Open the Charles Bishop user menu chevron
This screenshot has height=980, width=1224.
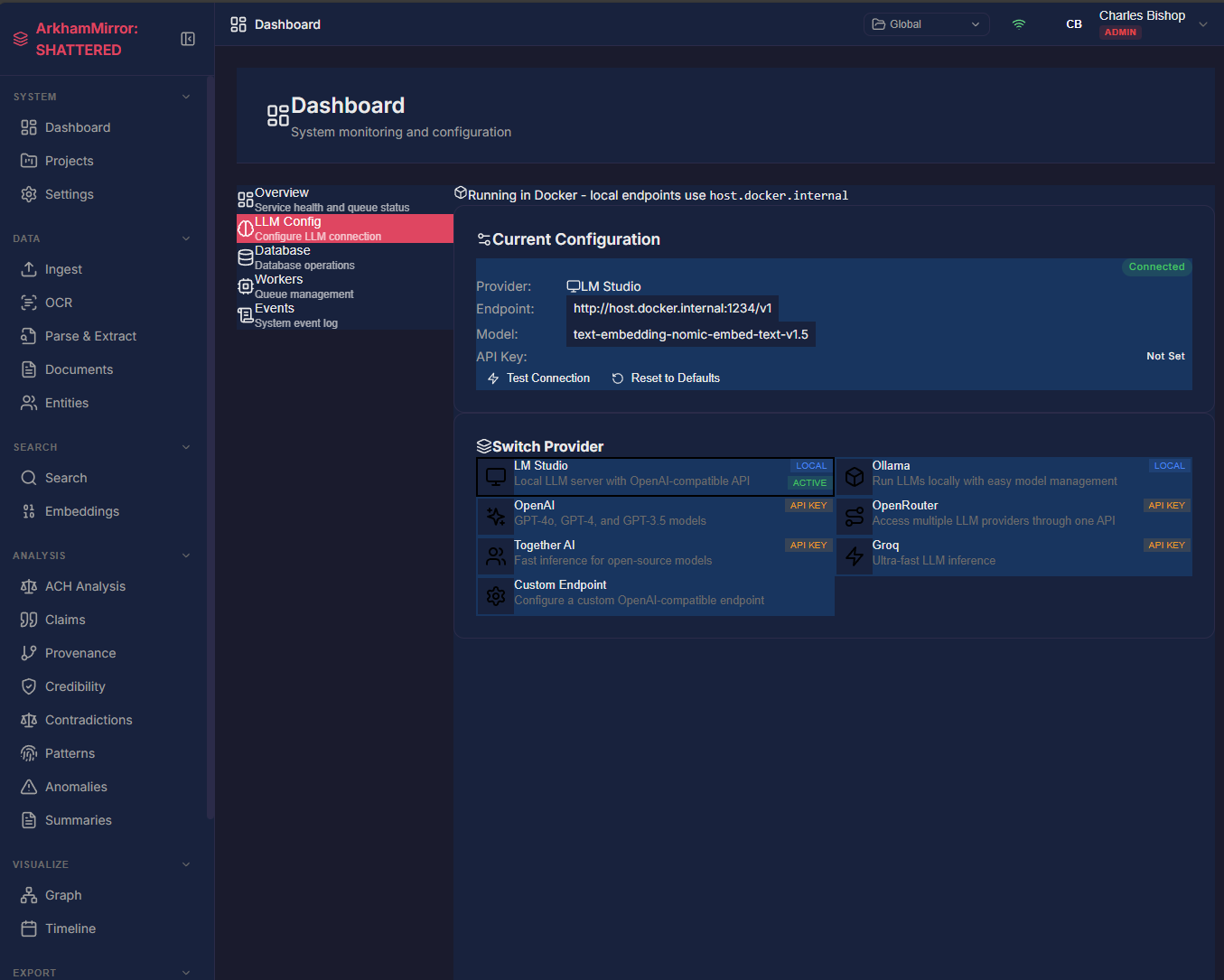(x=1202, y=24)
